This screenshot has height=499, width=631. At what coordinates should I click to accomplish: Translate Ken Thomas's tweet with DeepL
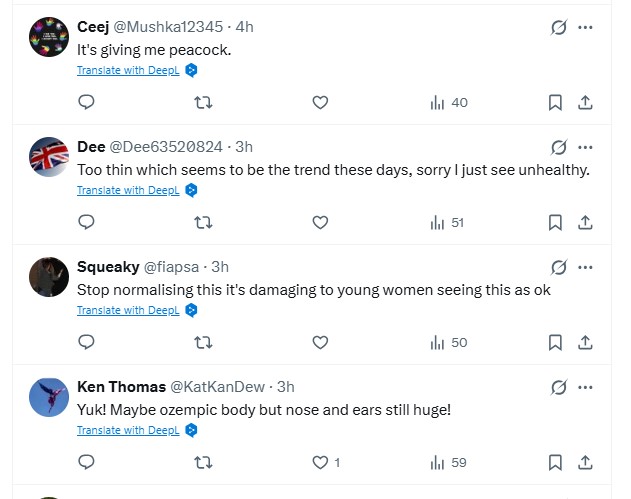(128, 430)
